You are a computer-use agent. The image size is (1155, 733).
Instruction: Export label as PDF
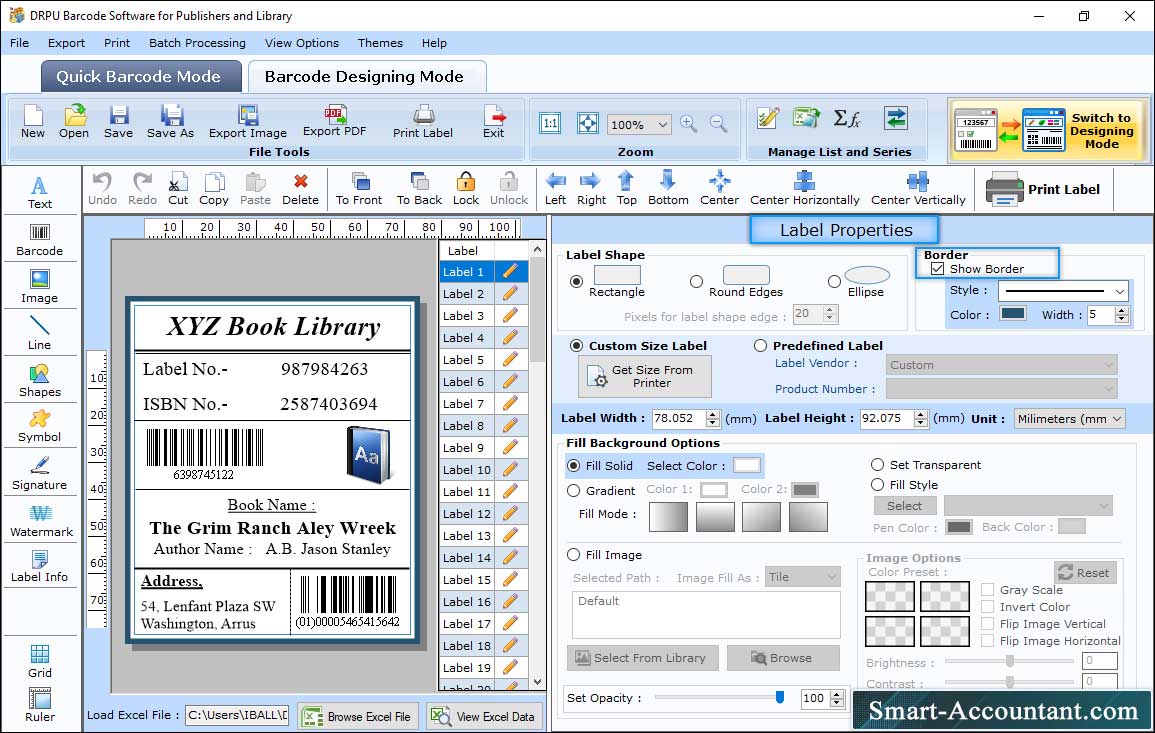point(334,122)
